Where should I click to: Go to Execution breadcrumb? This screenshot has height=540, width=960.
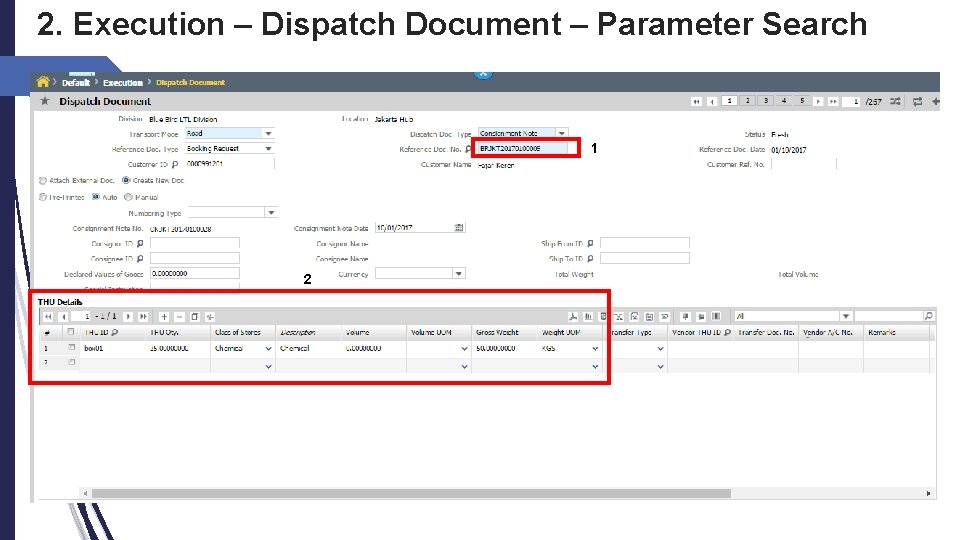[122, 83]
